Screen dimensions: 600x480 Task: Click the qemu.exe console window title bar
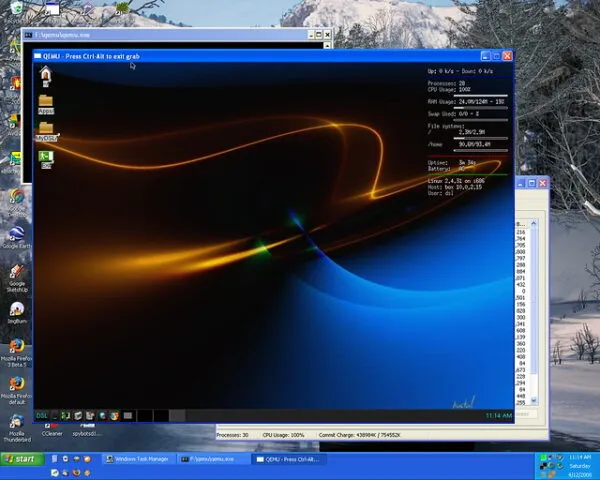point(165,35)
